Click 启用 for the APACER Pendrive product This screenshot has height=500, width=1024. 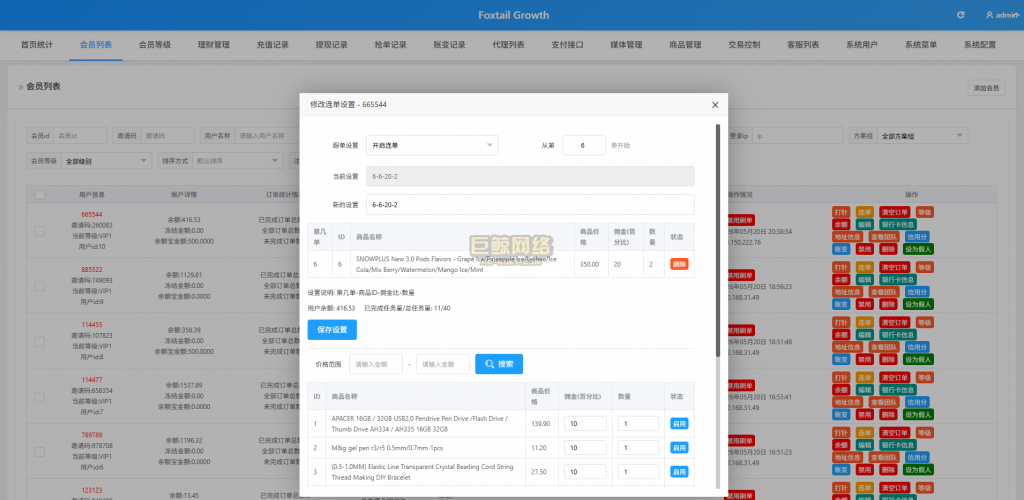tap(679, 424)
